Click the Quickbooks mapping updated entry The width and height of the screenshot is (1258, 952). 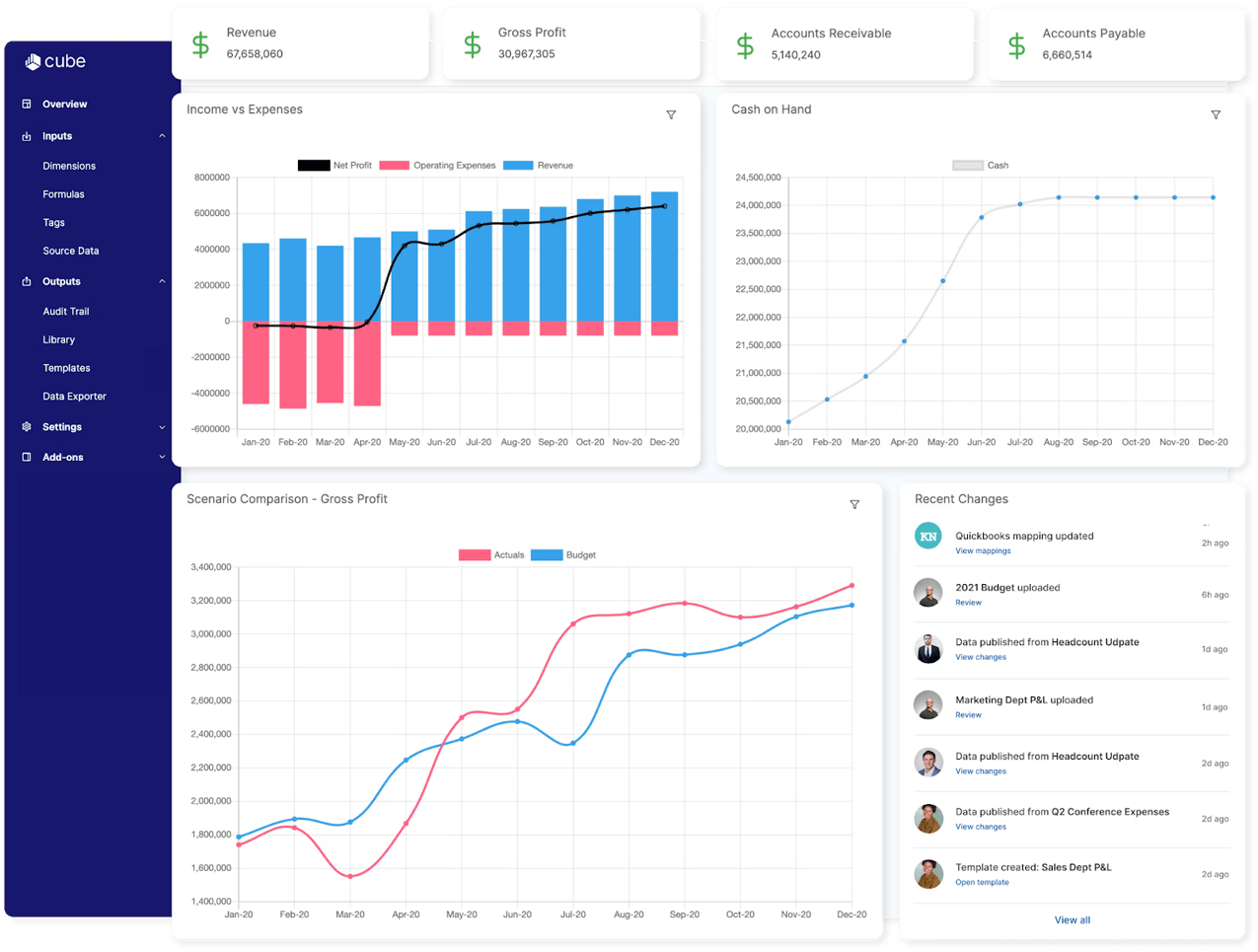click(x=1024, y=537)
